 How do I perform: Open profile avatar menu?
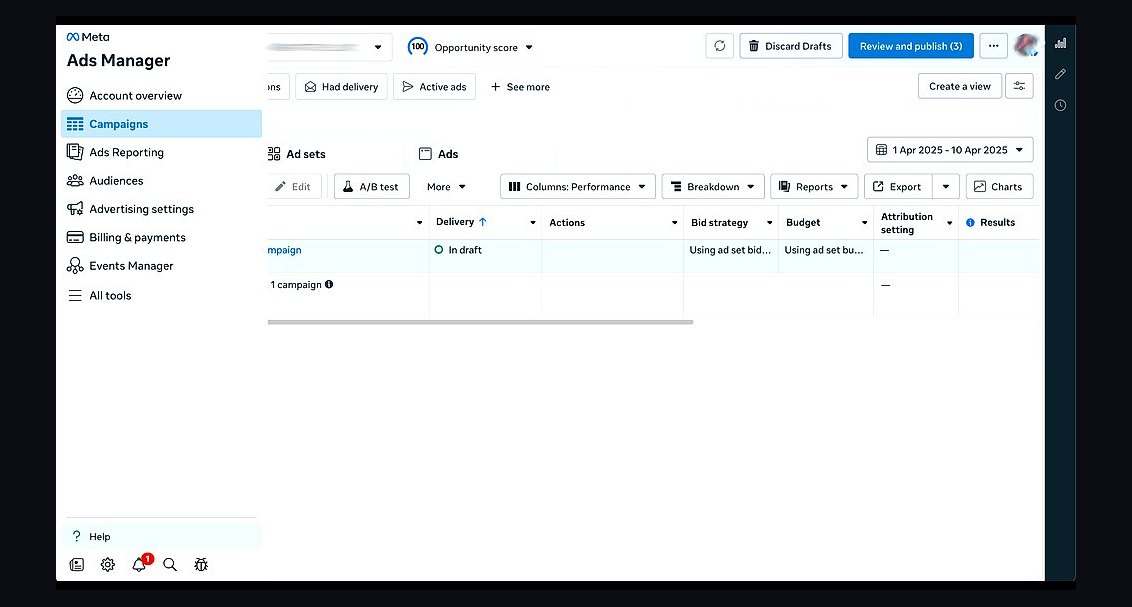(1025, 45)
